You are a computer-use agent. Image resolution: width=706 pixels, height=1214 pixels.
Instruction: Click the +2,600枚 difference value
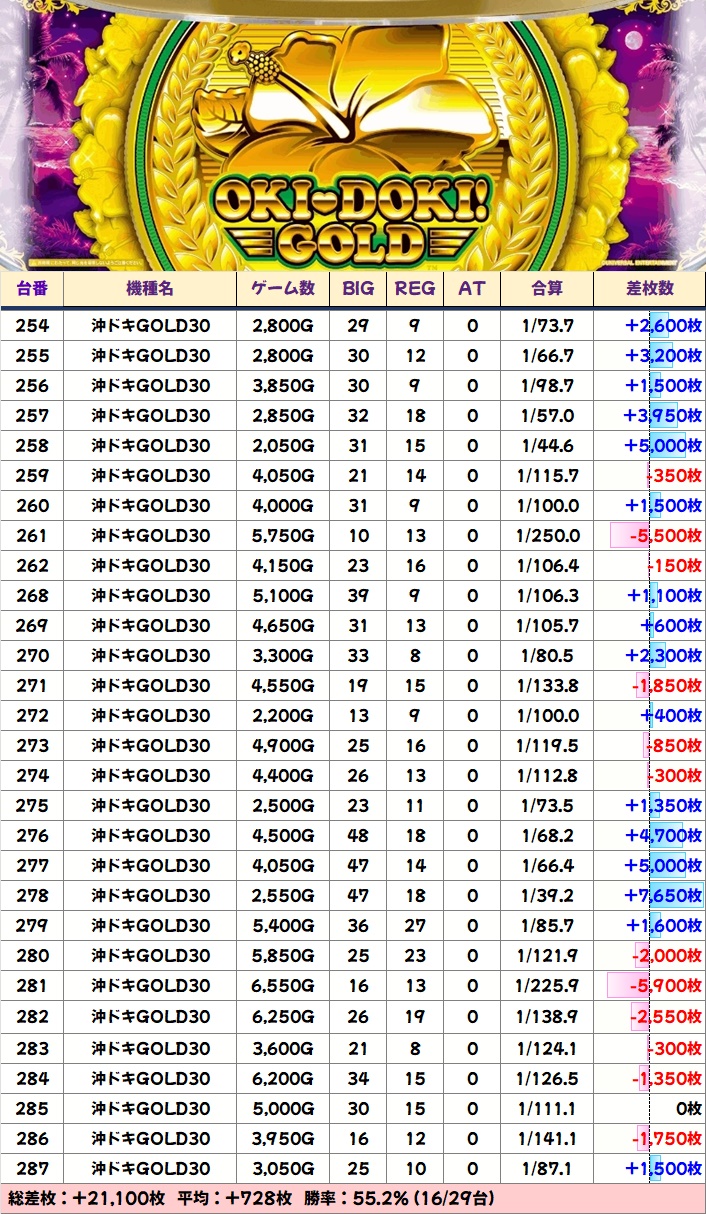[x=662, y=326]
